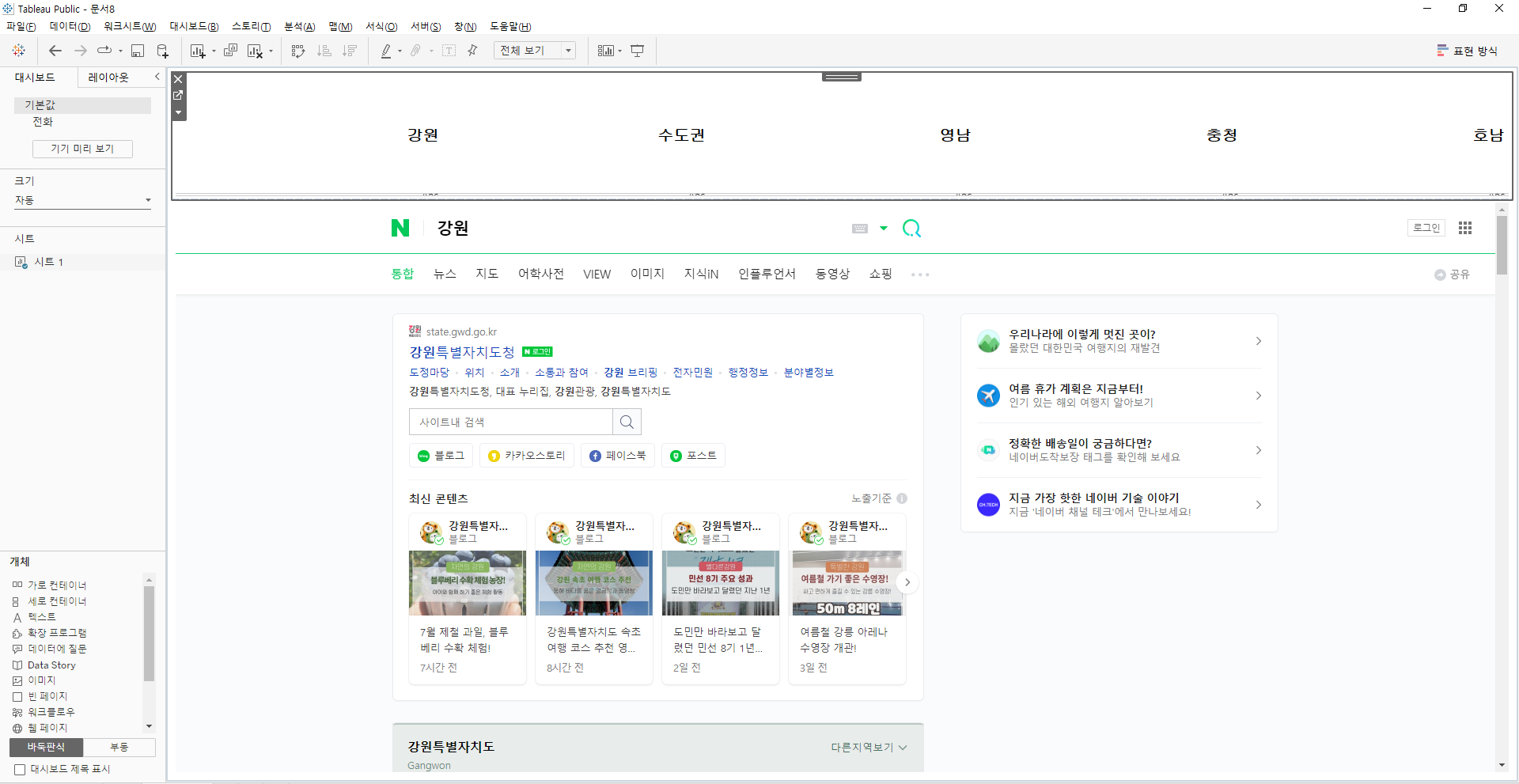Click the show mark labels T icon
This screenshot has height=784, width=1519.
pyautogui.click(x=449, y=51)
